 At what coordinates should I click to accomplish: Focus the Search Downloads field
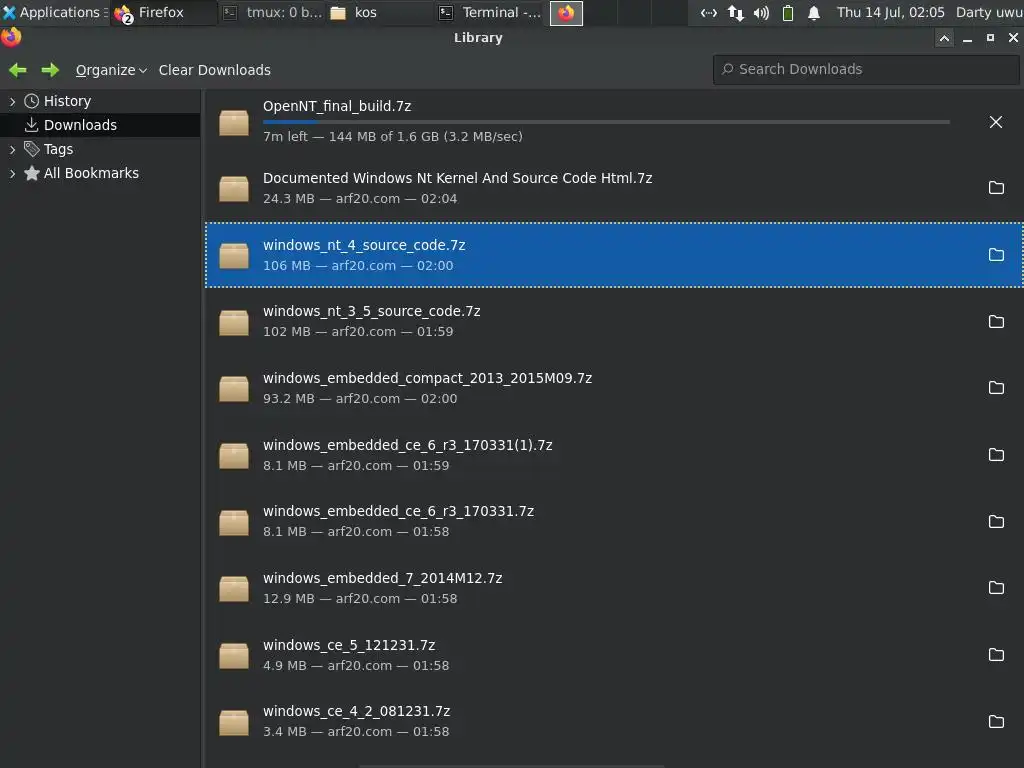coord(866,69)
